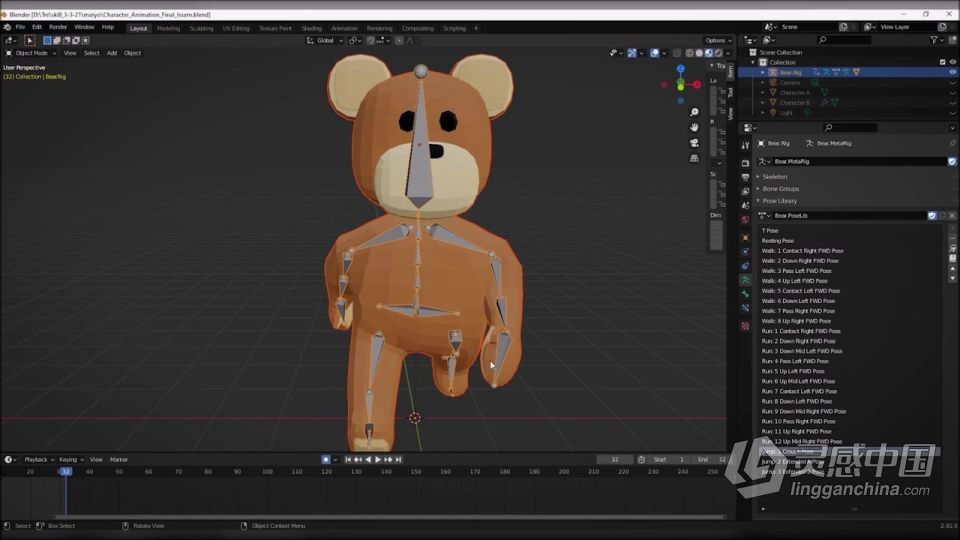Open the Options dropdown in viewport
This screenshot has width=960, height=540.
(x=718, y=40)
